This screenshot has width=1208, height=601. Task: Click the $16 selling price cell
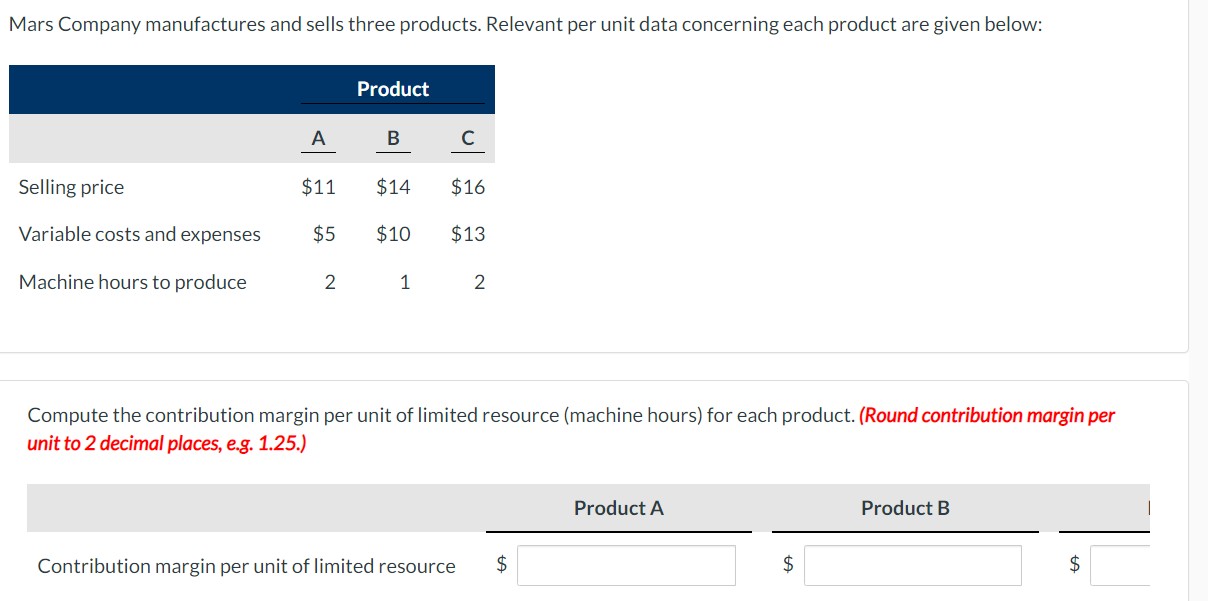pos(468,187)
